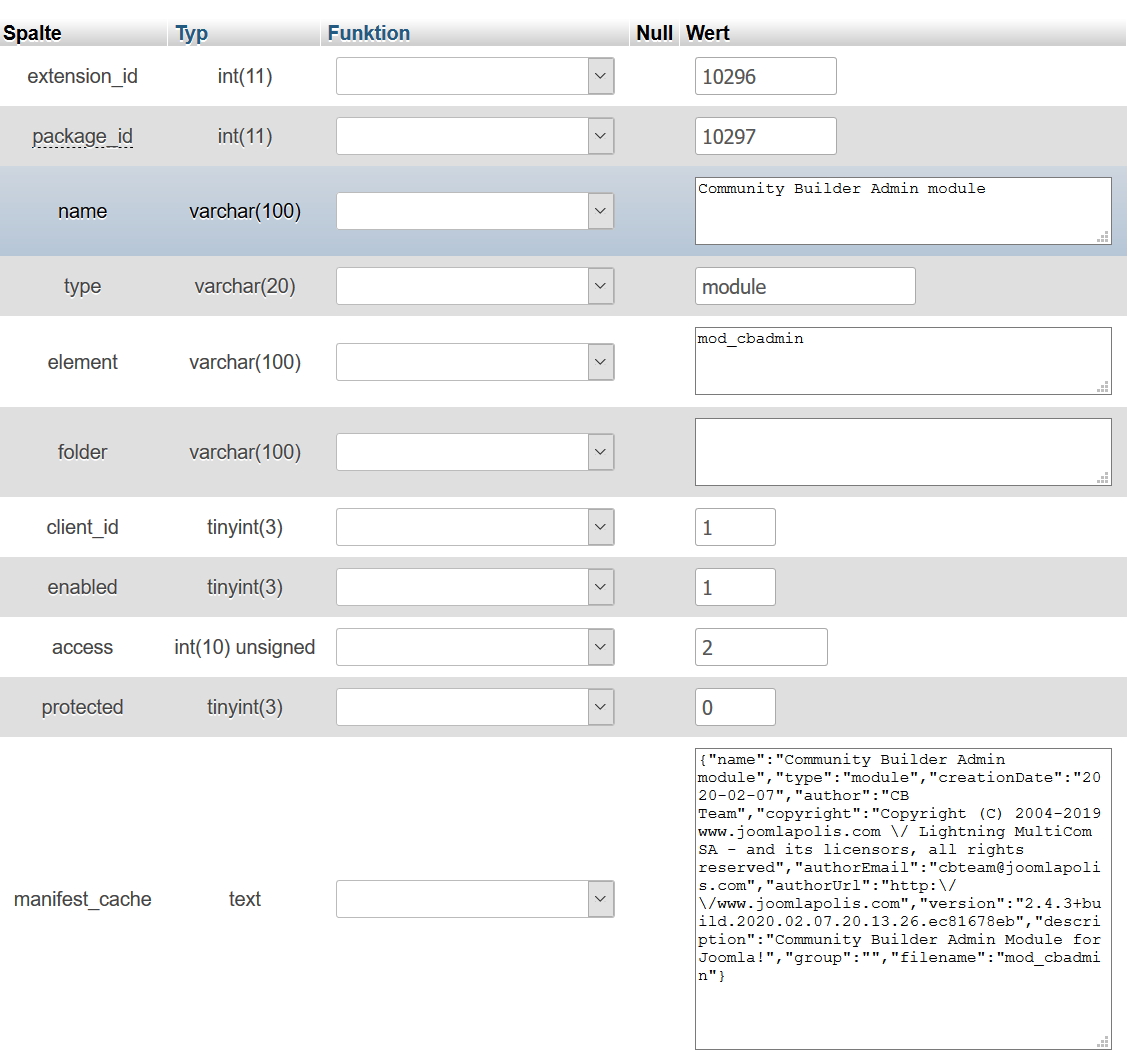This screenshot has height=1057, width=1133.
Task: Open function dropdown for protected row
Action: (x=475, y=707)
